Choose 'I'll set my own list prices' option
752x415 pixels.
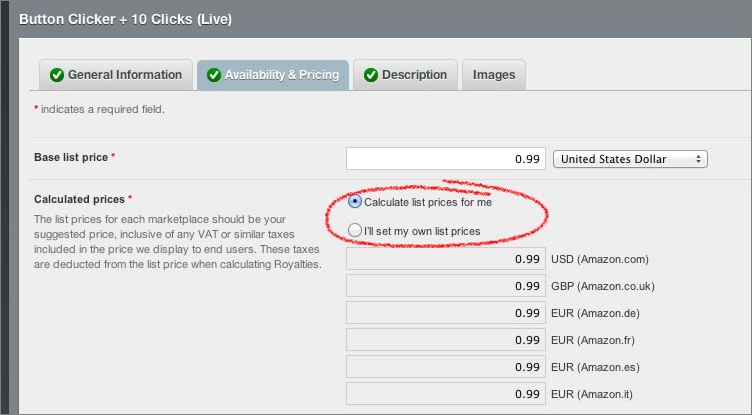click(x=356, y=231)
